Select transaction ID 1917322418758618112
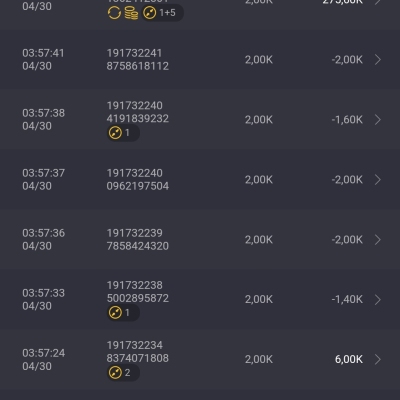The image size is (400, 400). click(138, 60)
